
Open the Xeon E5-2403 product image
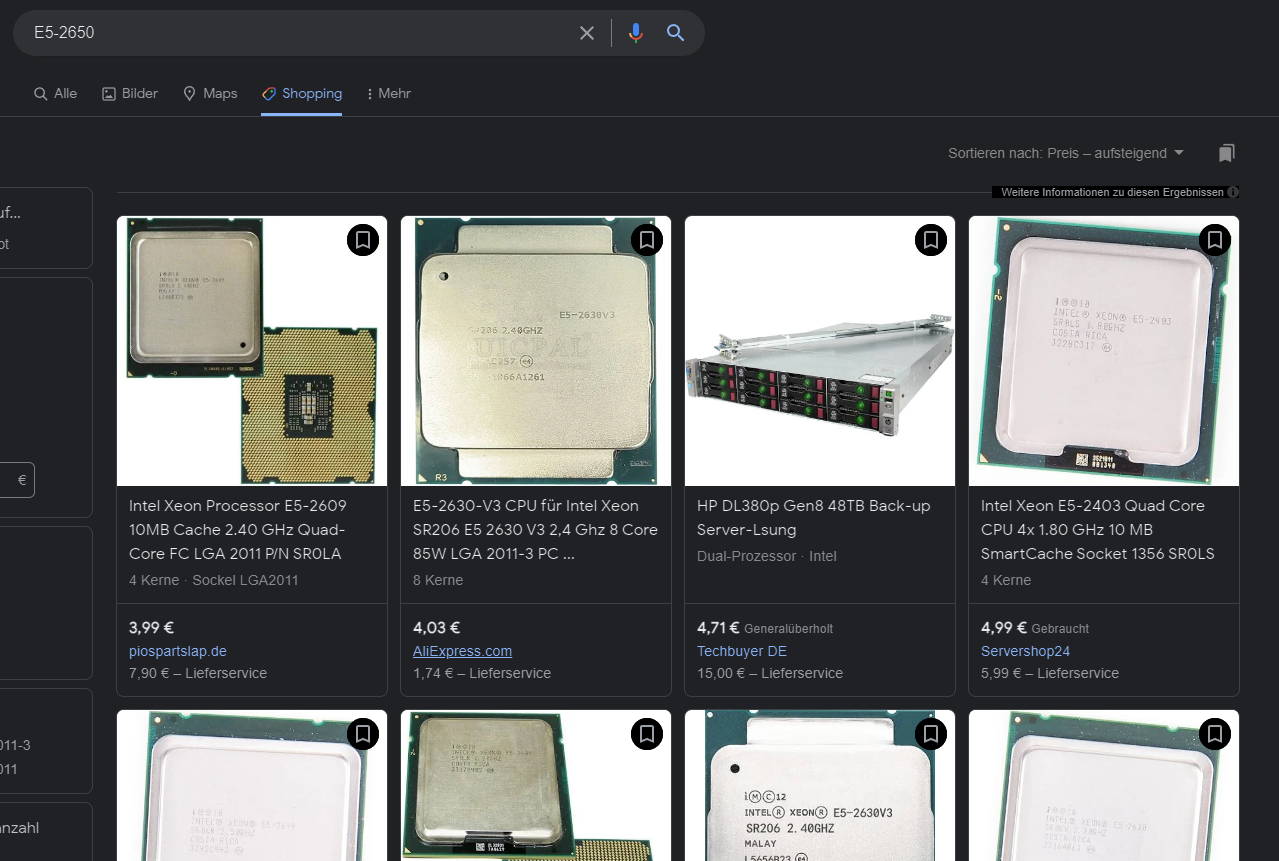point(1104,351)
